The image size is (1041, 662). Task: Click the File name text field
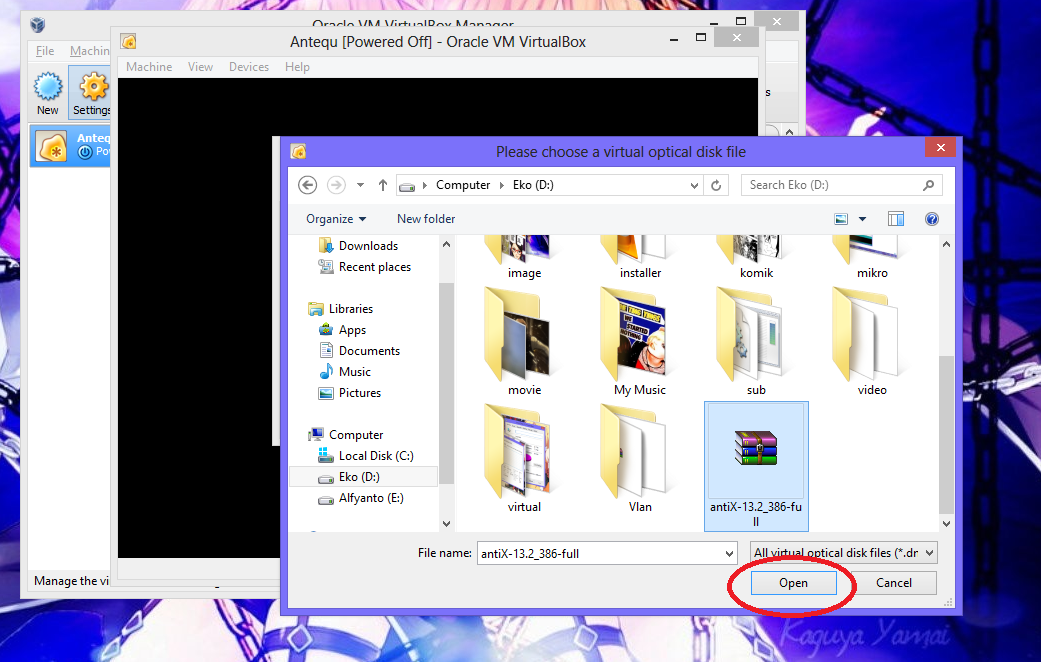pos(599,553)
